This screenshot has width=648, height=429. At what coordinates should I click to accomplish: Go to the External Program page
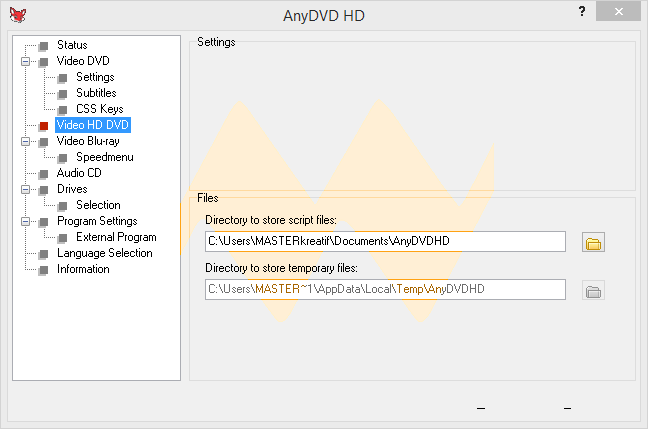[x=116, y=237]
